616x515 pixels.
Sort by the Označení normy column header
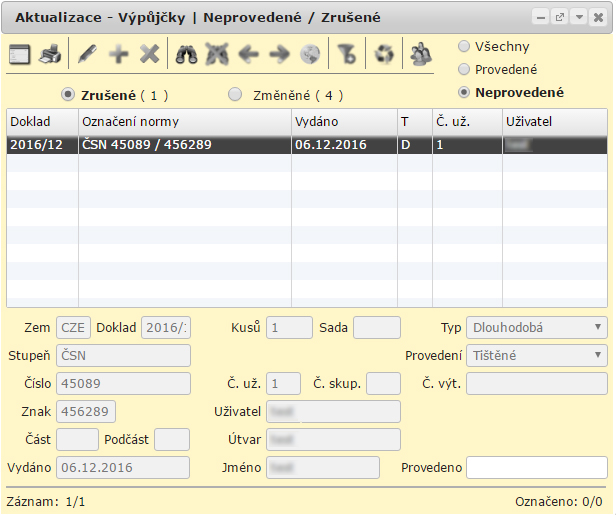click(184, 121)
